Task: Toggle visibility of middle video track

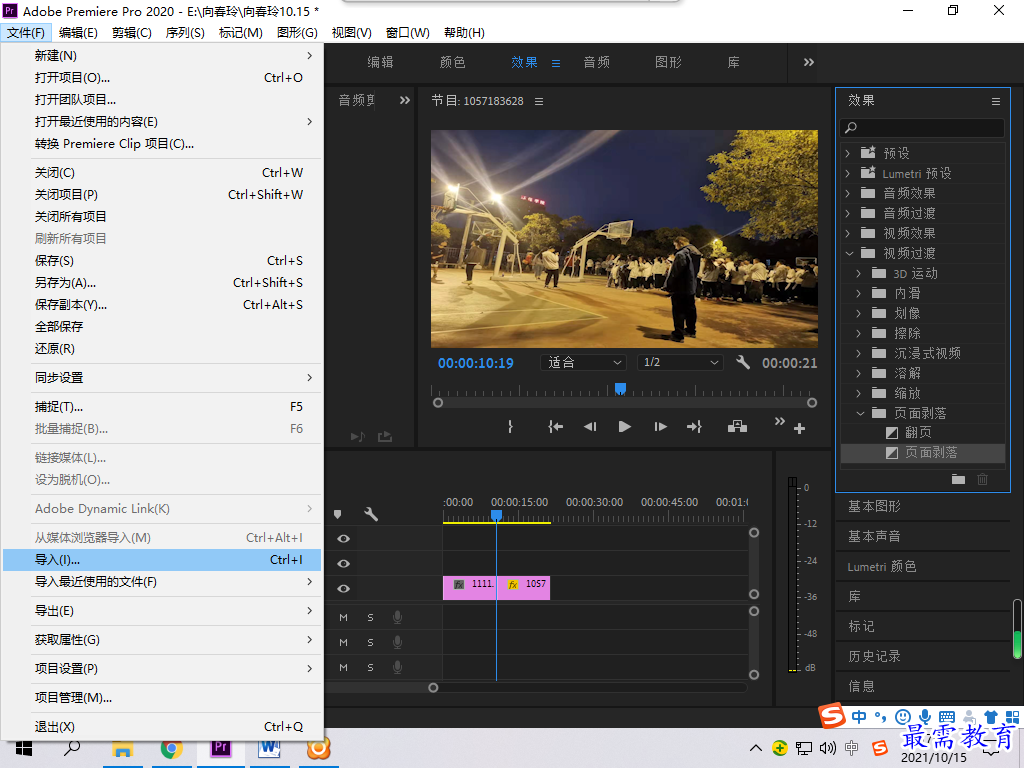Action: pyautogui.click(x=344, y=563)
